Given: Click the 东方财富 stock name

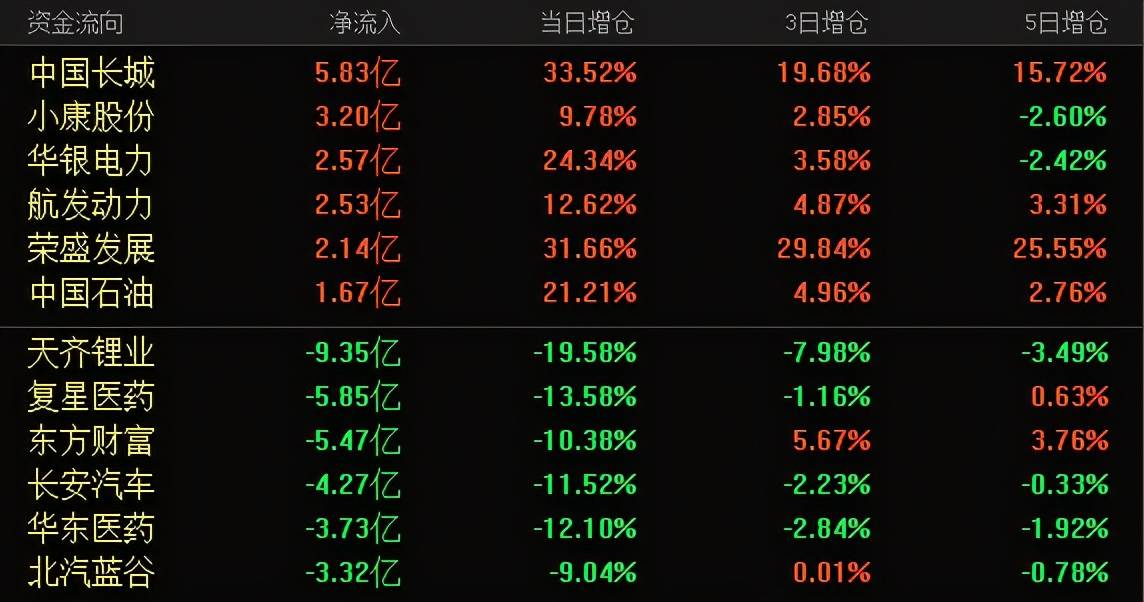Looking at the screenshot, I should tap(91, 441).
